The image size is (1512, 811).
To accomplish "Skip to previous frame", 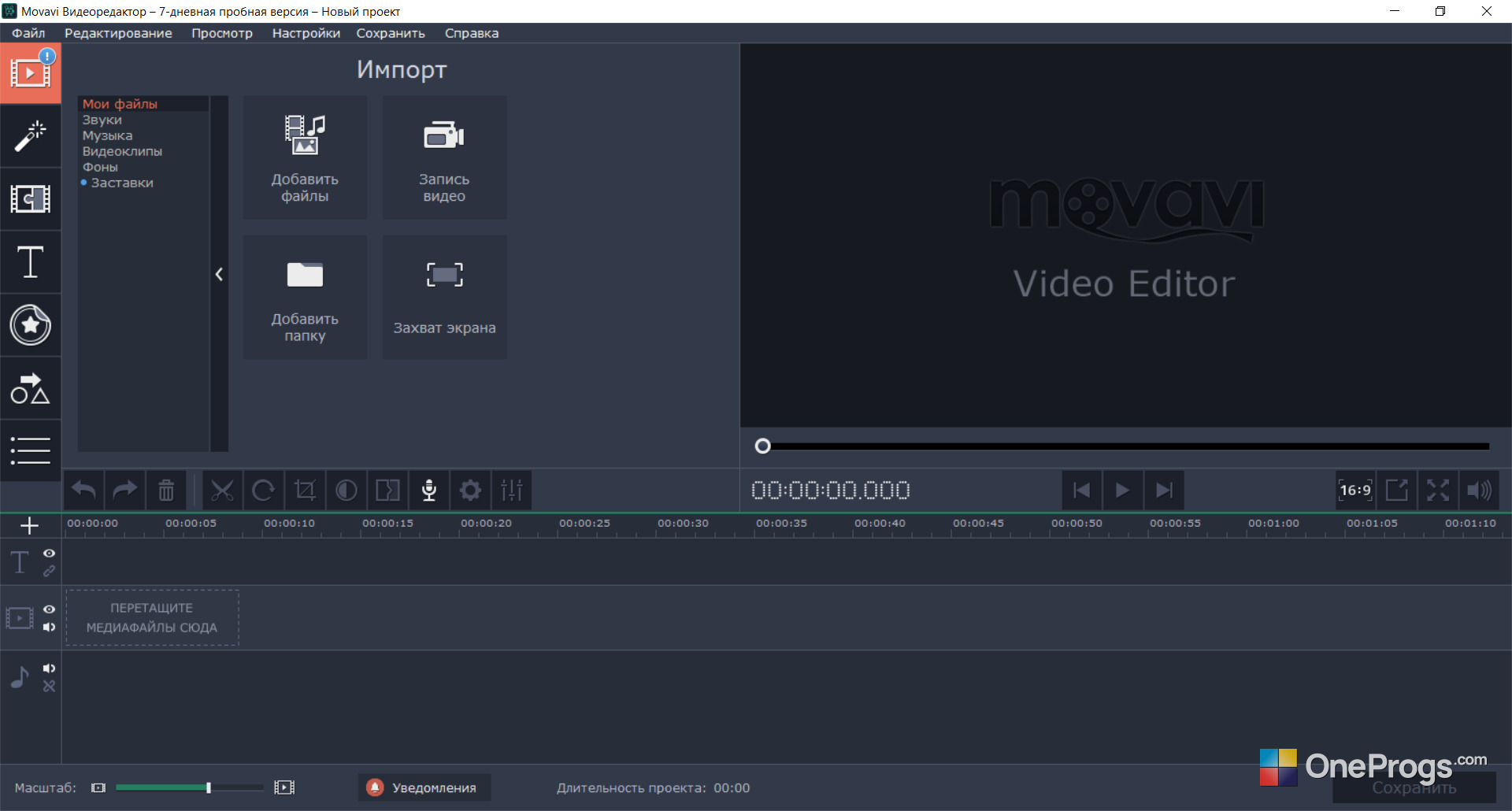I will coord(1082,491).
